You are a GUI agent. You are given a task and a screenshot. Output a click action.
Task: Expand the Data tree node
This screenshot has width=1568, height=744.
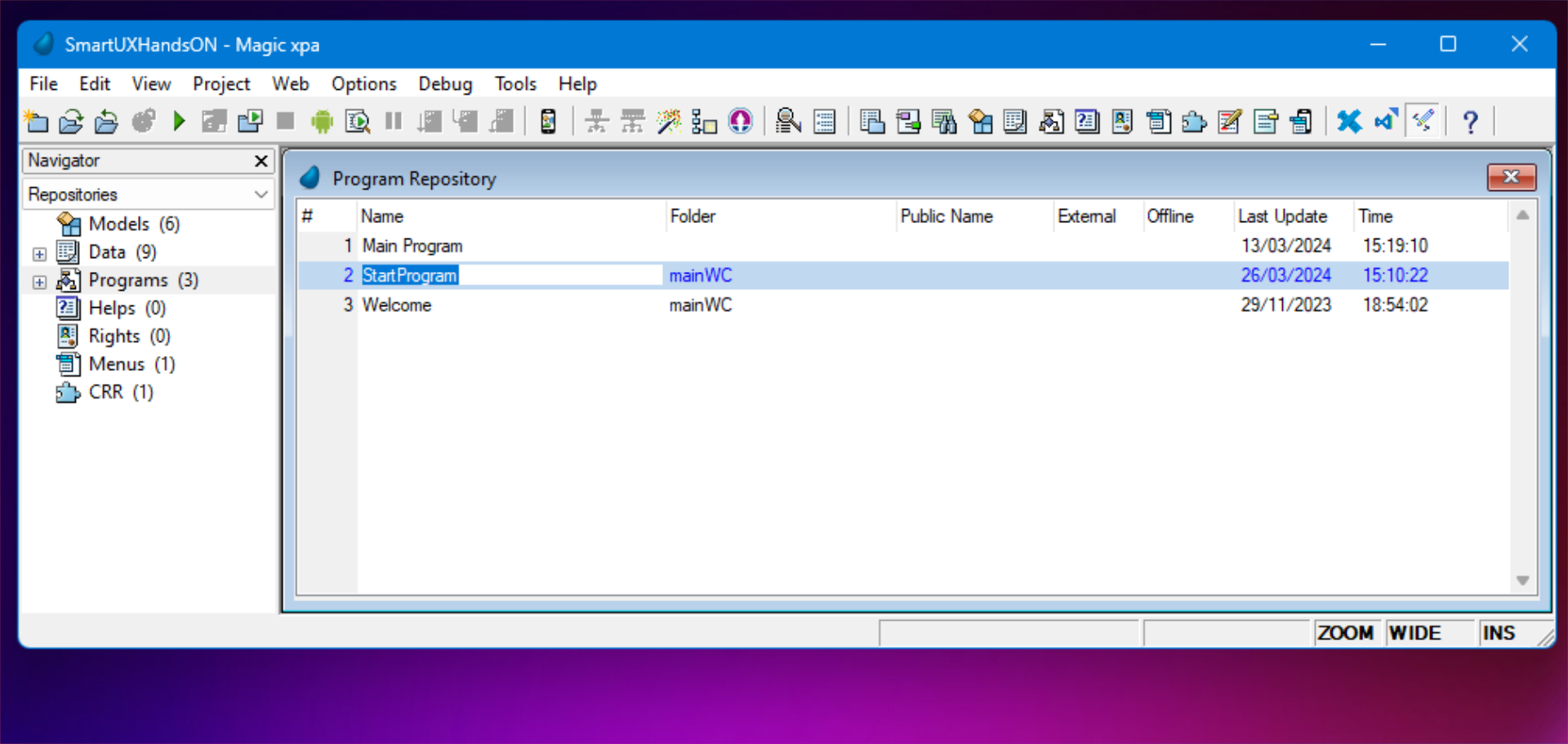[39, 254]
